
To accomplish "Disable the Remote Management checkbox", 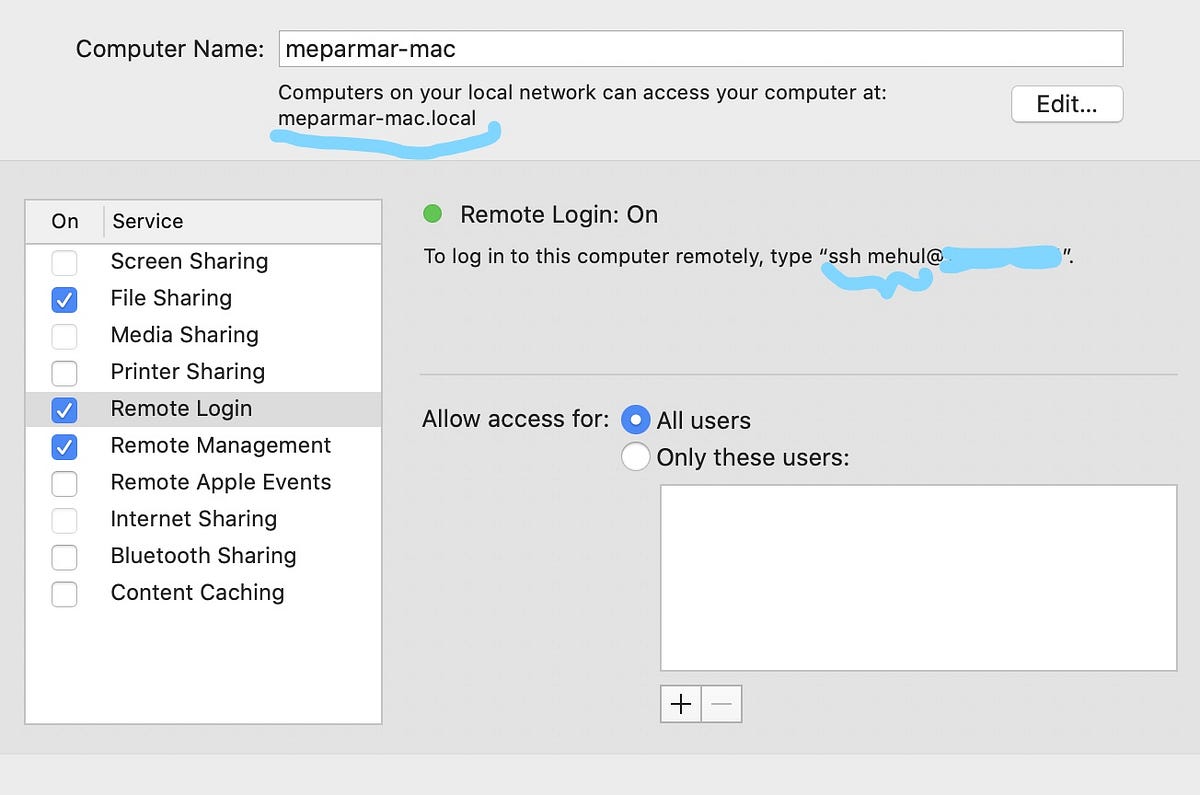I will coord(64,446).
